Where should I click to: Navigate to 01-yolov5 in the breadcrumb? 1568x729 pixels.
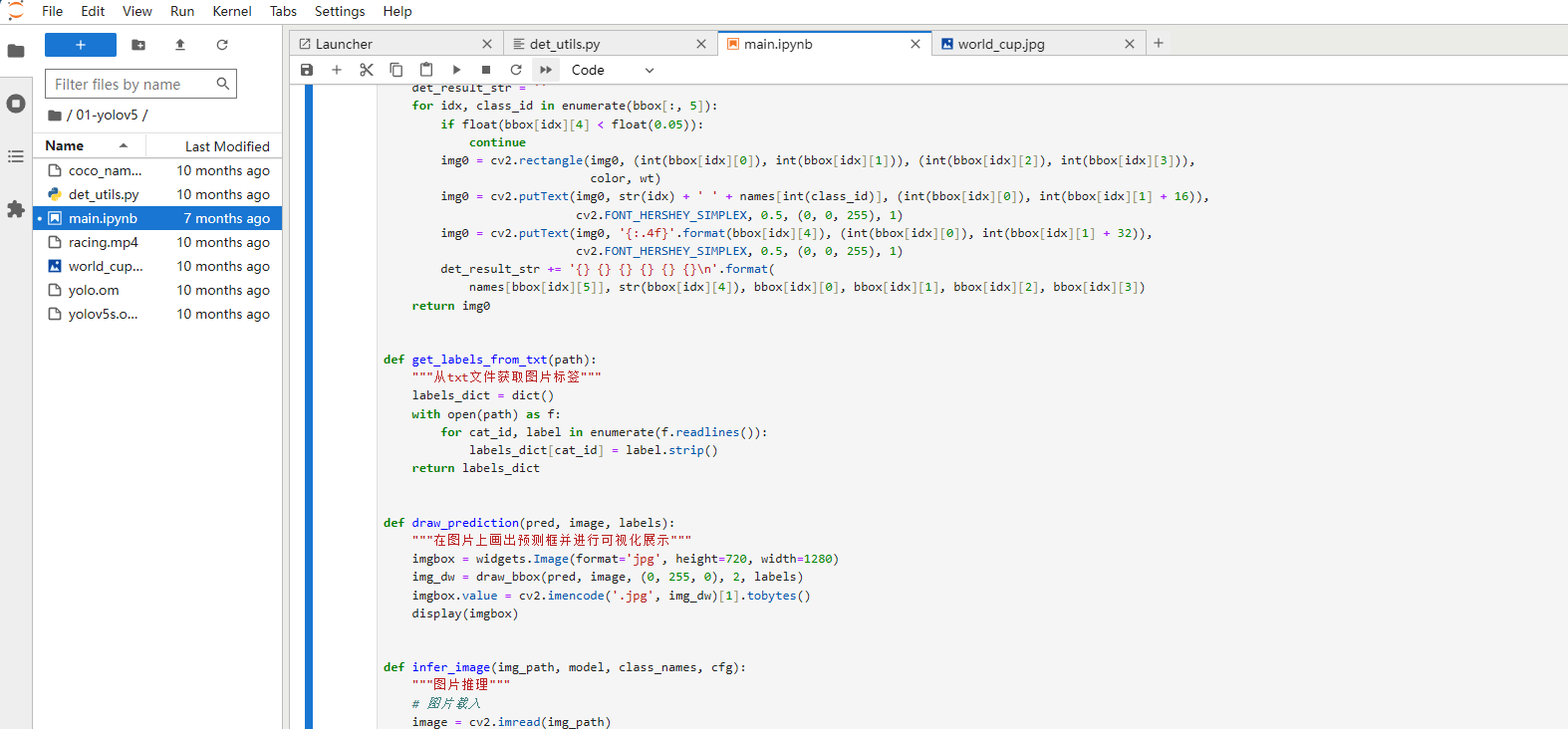pyautogui.click(x=108, y=115)
